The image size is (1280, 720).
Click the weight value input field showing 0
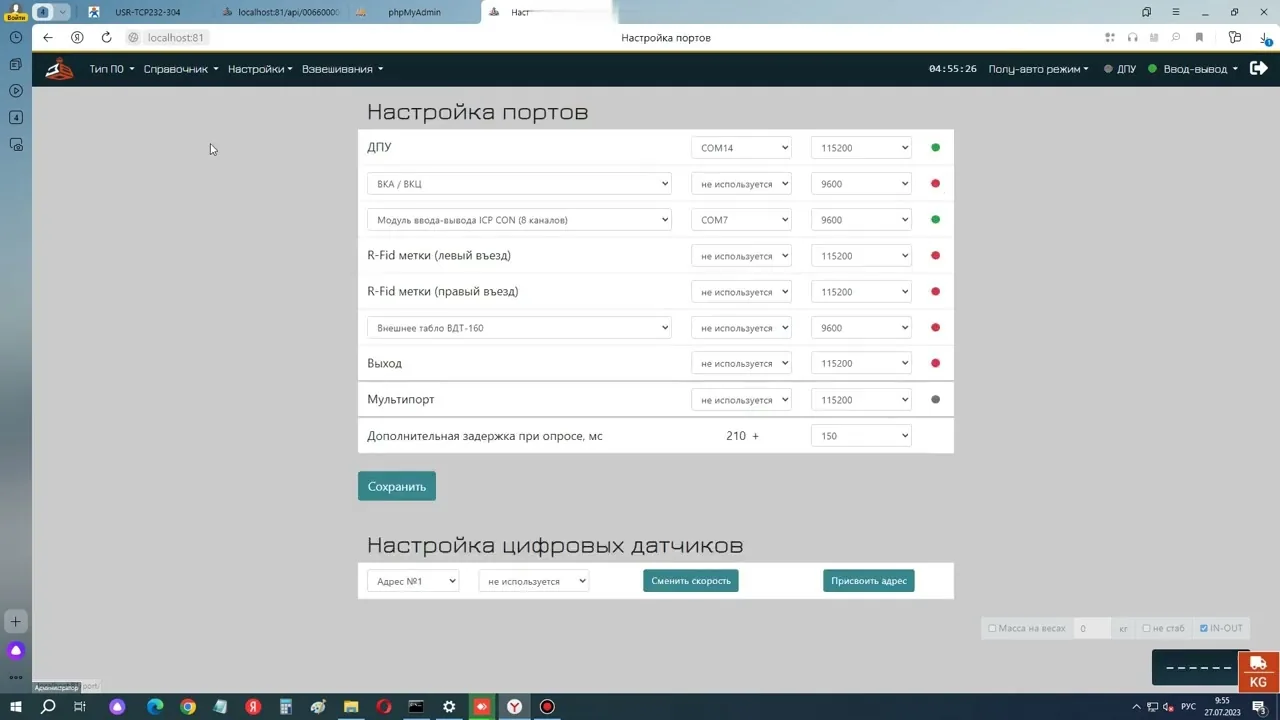1091,629
